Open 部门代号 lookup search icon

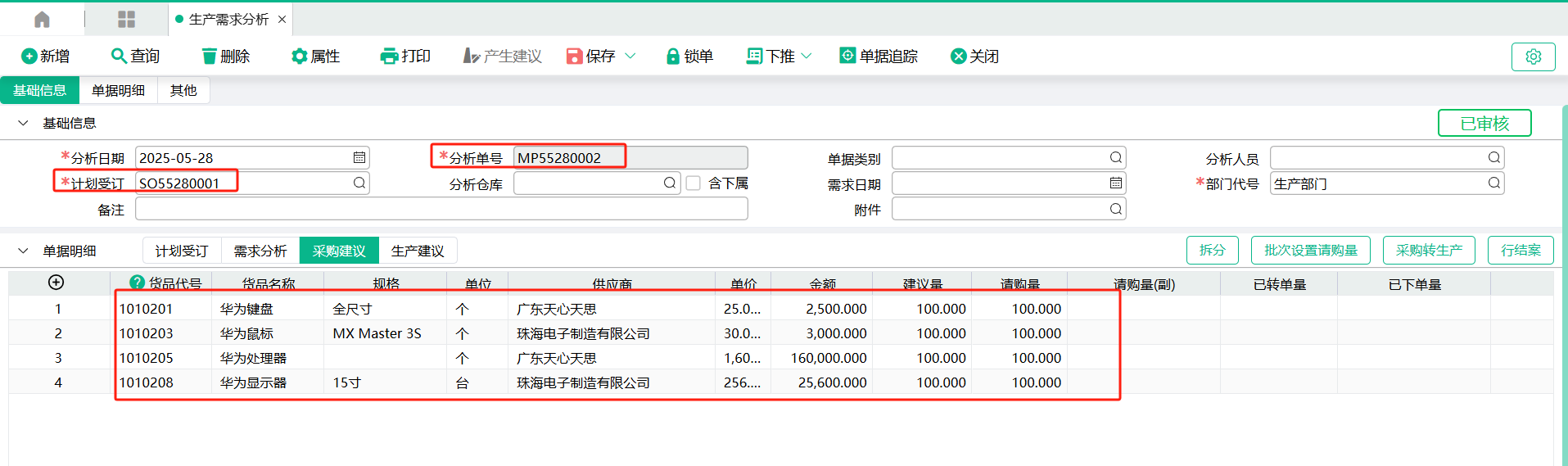(x=1493, y=183)
